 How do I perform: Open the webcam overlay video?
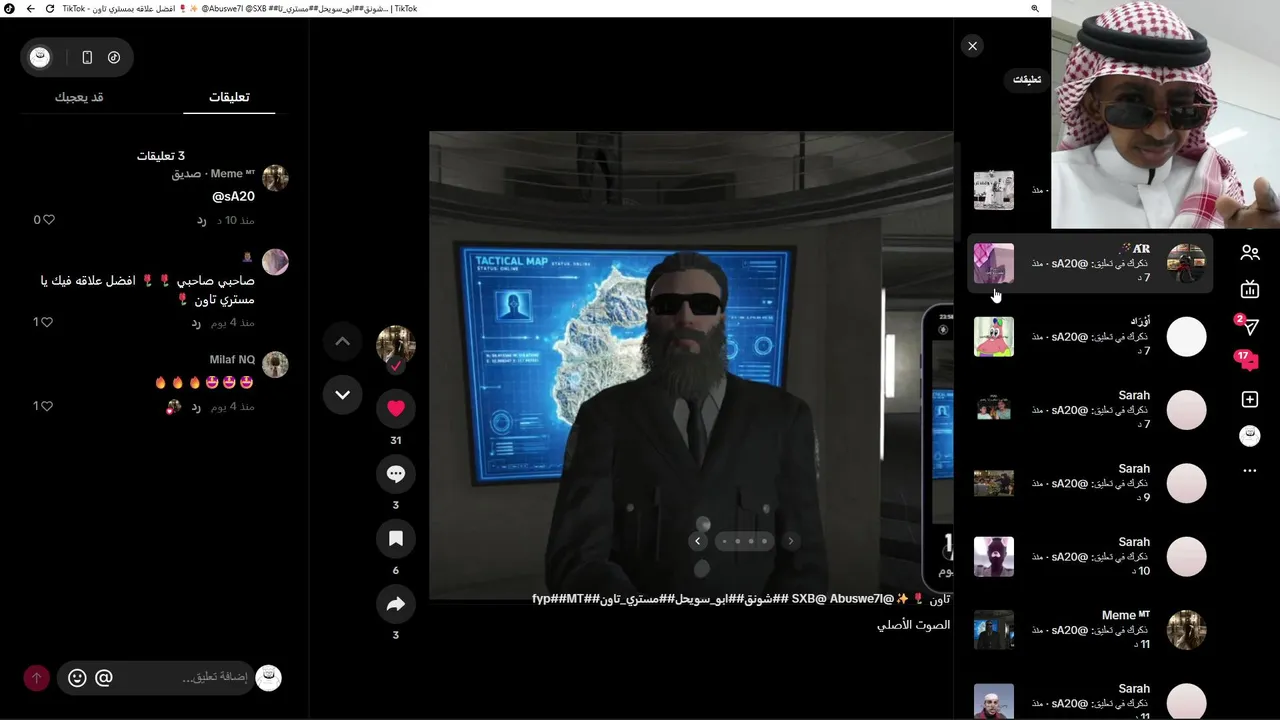[x=1166, y=114]
